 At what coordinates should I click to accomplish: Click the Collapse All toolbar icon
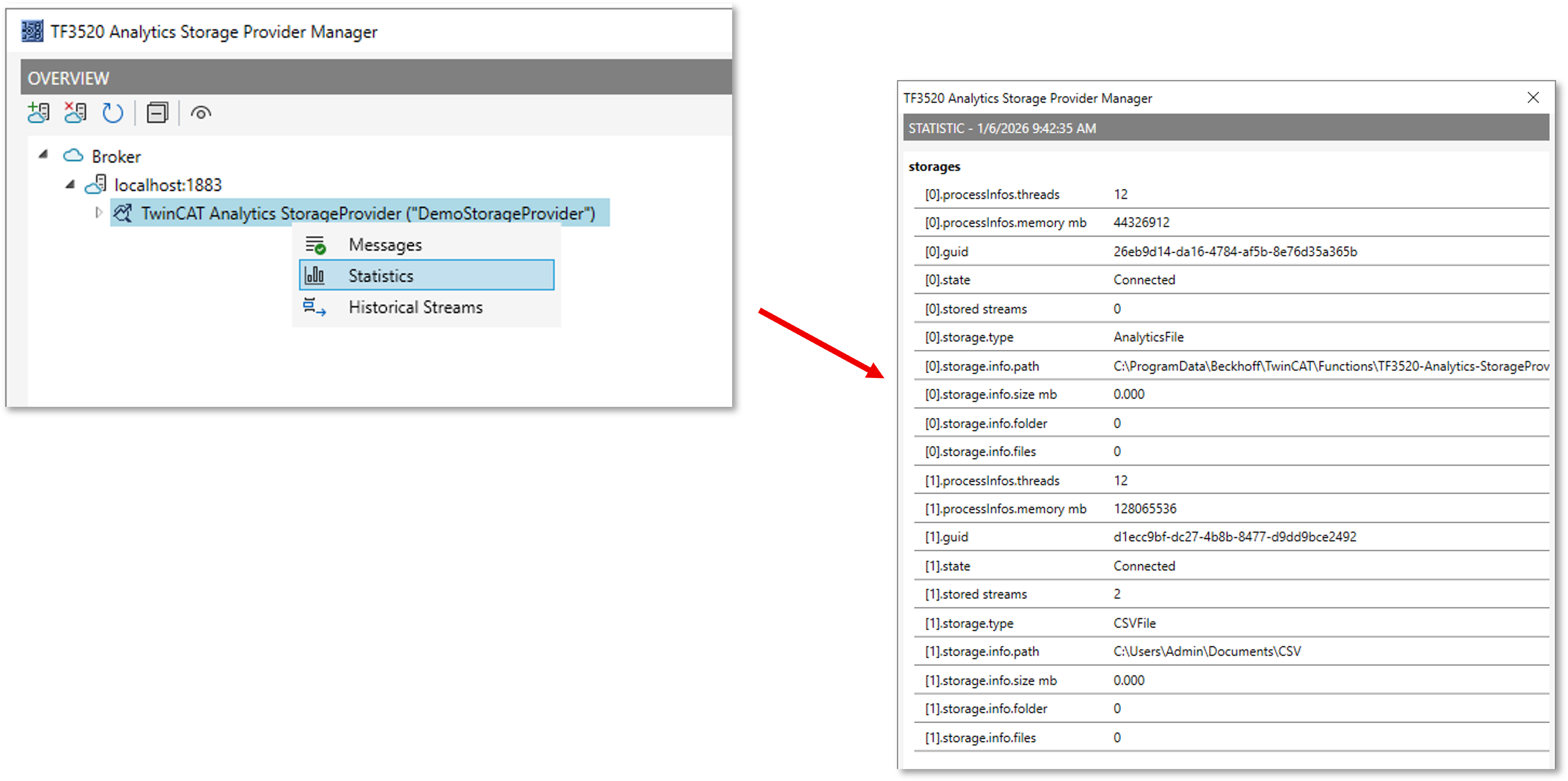coord(157,113)
